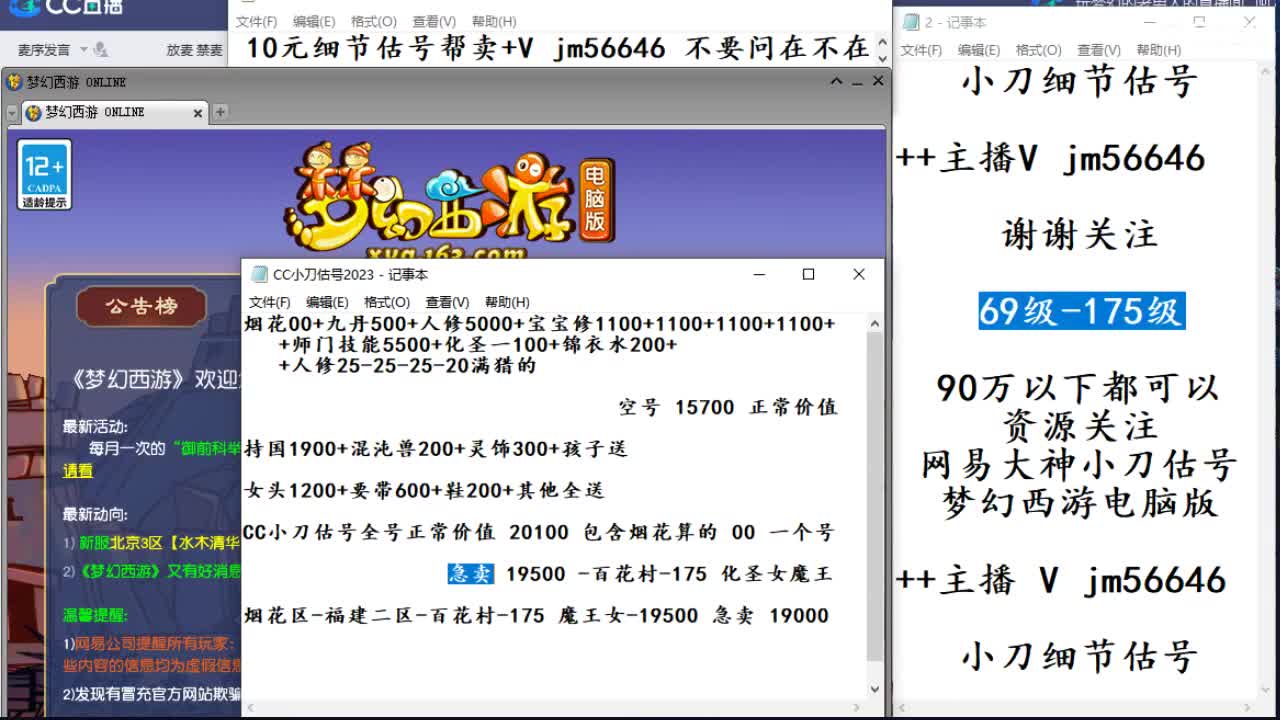Click 90万以下都可以 in the right notepad
Image resolution: width=1280 pixels, height=720 pixels.
click(1078, 387)
